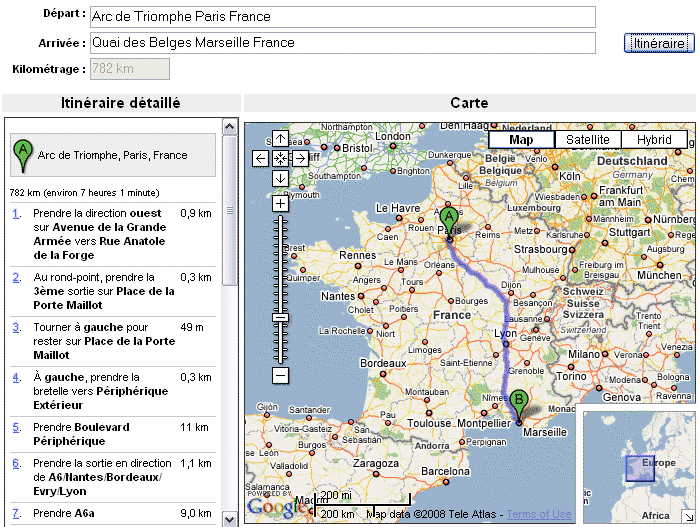Open itinerary step 5 link
700x527 pixels.
pyautogui.click(x=16, y=427)
